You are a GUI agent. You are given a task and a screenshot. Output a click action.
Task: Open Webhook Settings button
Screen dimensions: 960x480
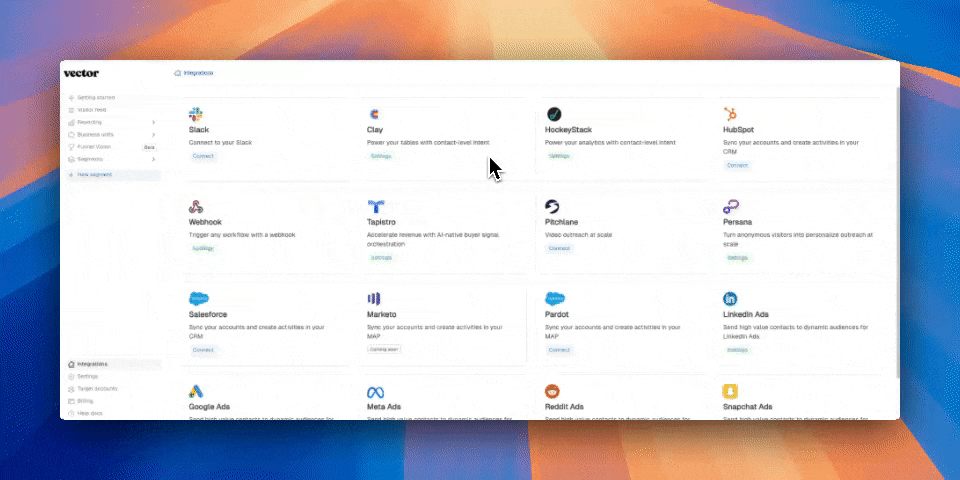click(x=203, y=249)
